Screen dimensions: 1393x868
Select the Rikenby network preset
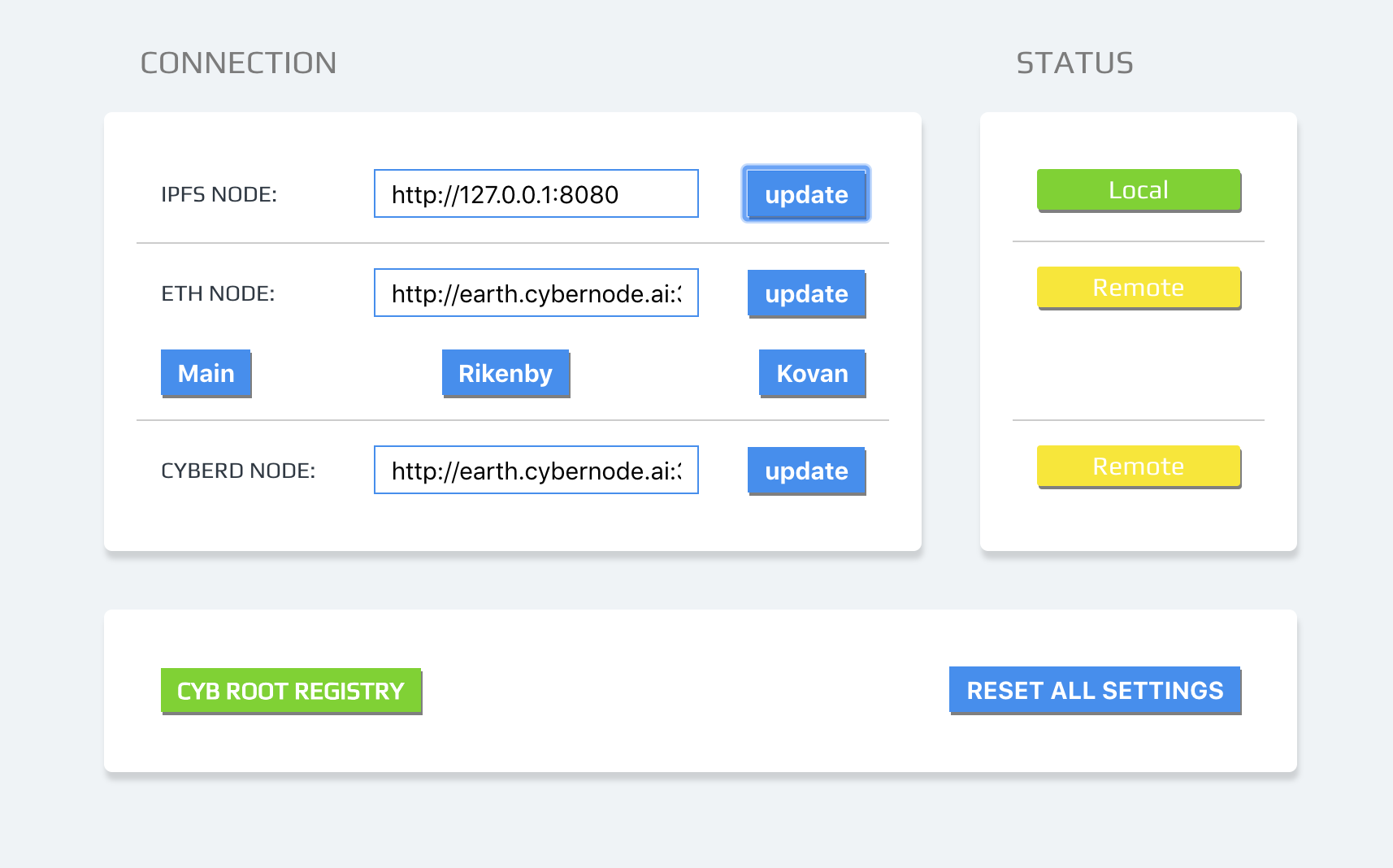[506, 373]
